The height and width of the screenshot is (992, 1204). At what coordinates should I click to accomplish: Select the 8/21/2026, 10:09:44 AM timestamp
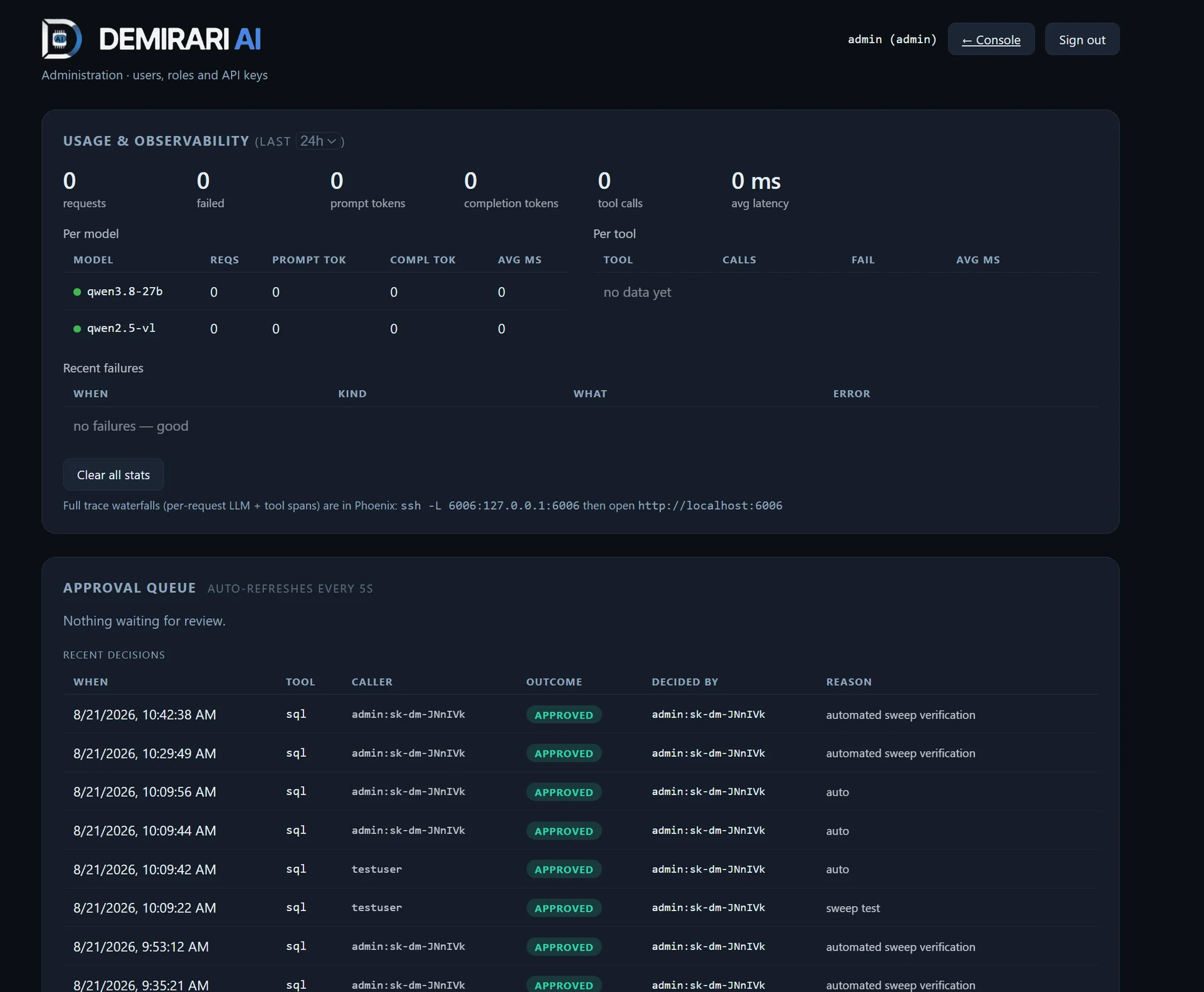(x=145, y=831)
